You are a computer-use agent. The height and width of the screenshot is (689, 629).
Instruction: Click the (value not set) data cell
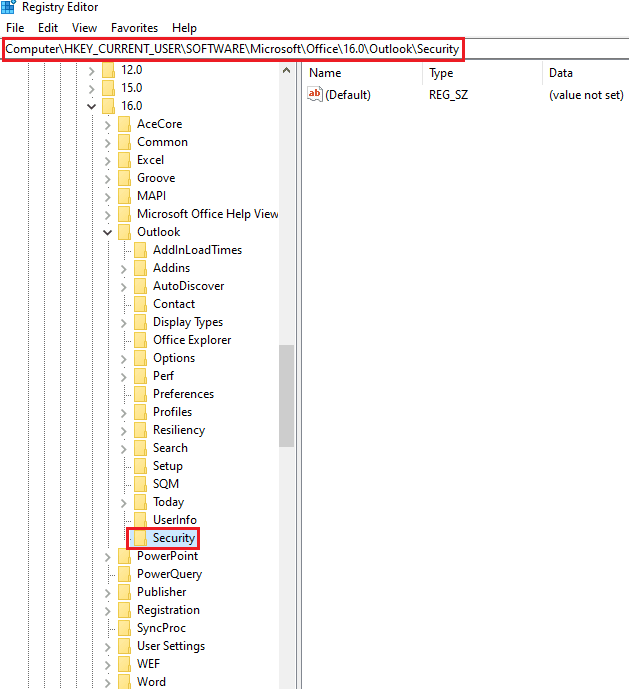click(586, 95)
